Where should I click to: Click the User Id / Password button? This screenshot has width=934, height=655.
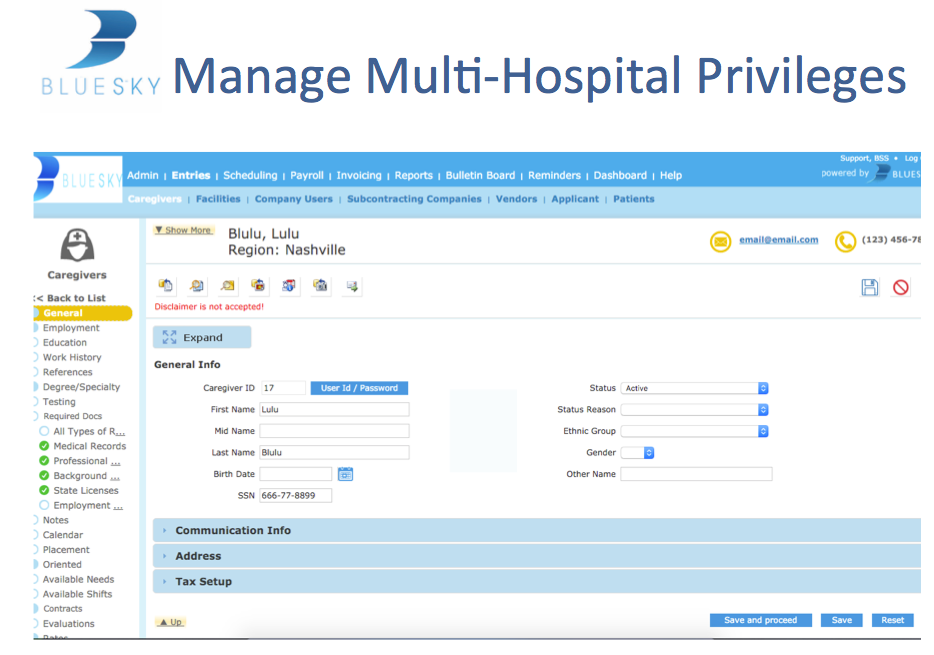pyautogui.click(x=359, y=388)
